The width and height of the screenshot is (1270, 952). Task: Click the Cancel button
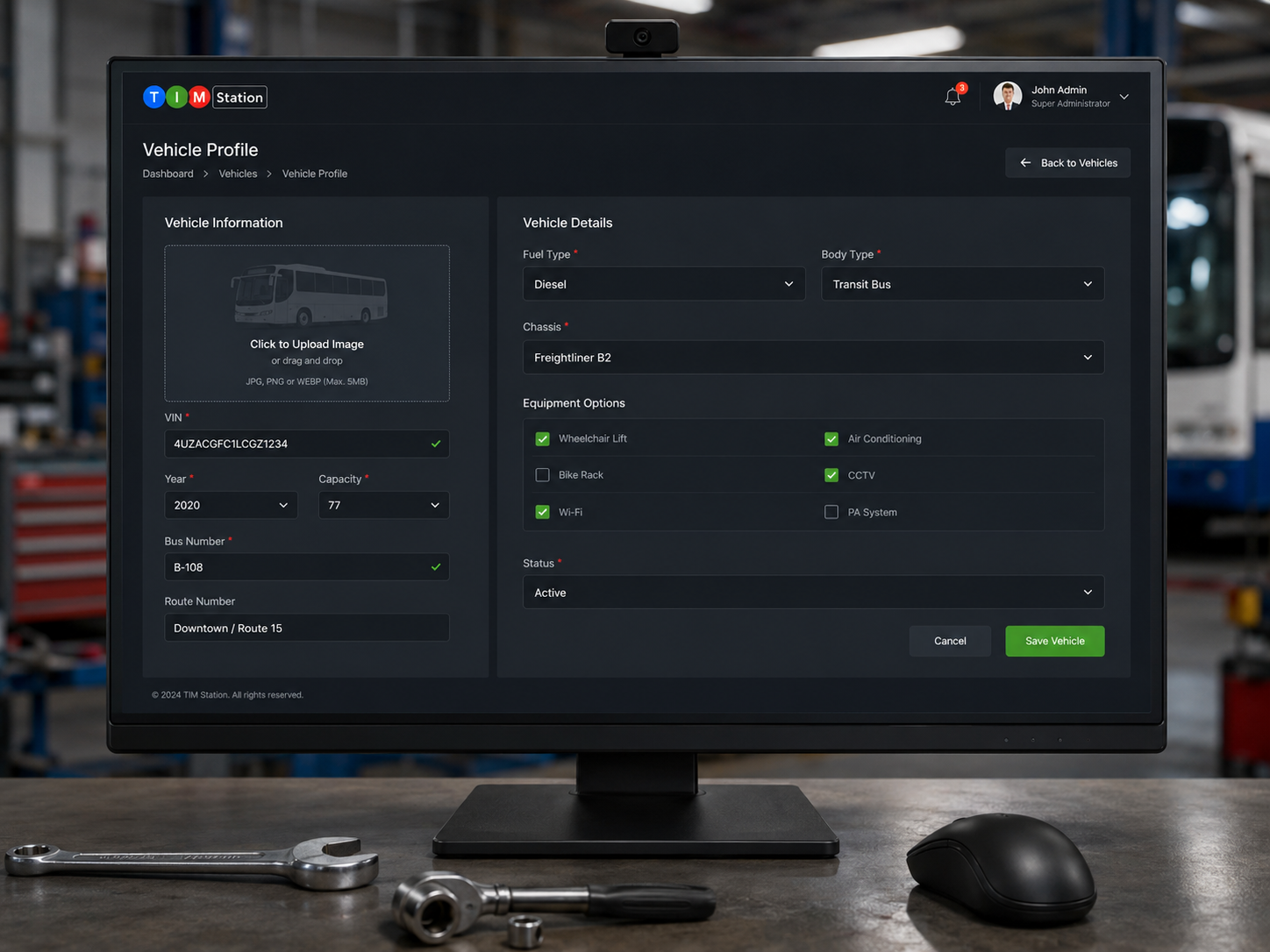point(950,641)
